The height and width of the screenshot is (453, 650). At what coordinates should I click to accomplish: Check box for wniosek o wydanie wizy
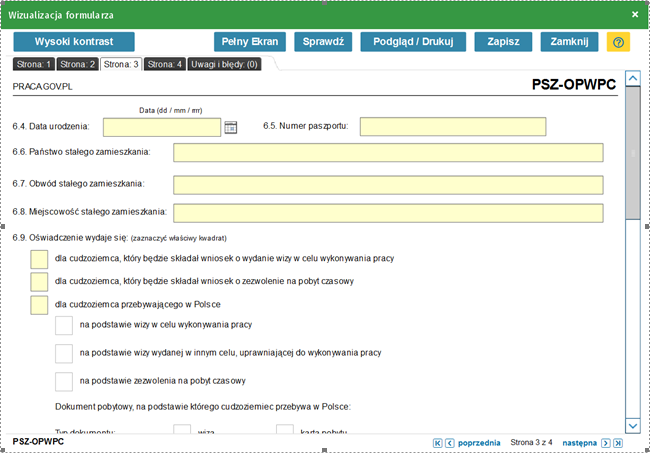coord(39,259)
